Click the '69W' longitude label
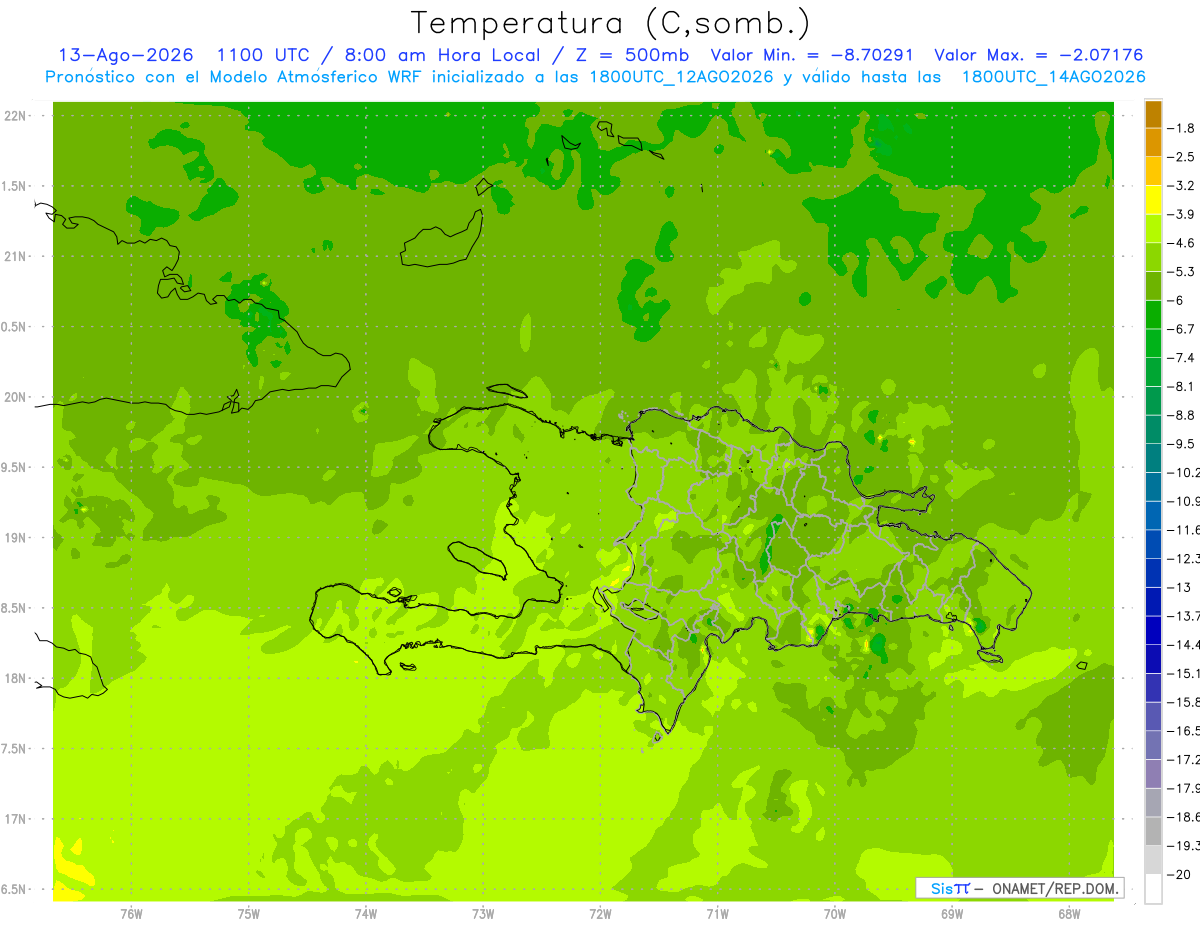The height and width of the screenshot is (927, 1200). click(x=952, y=914)
